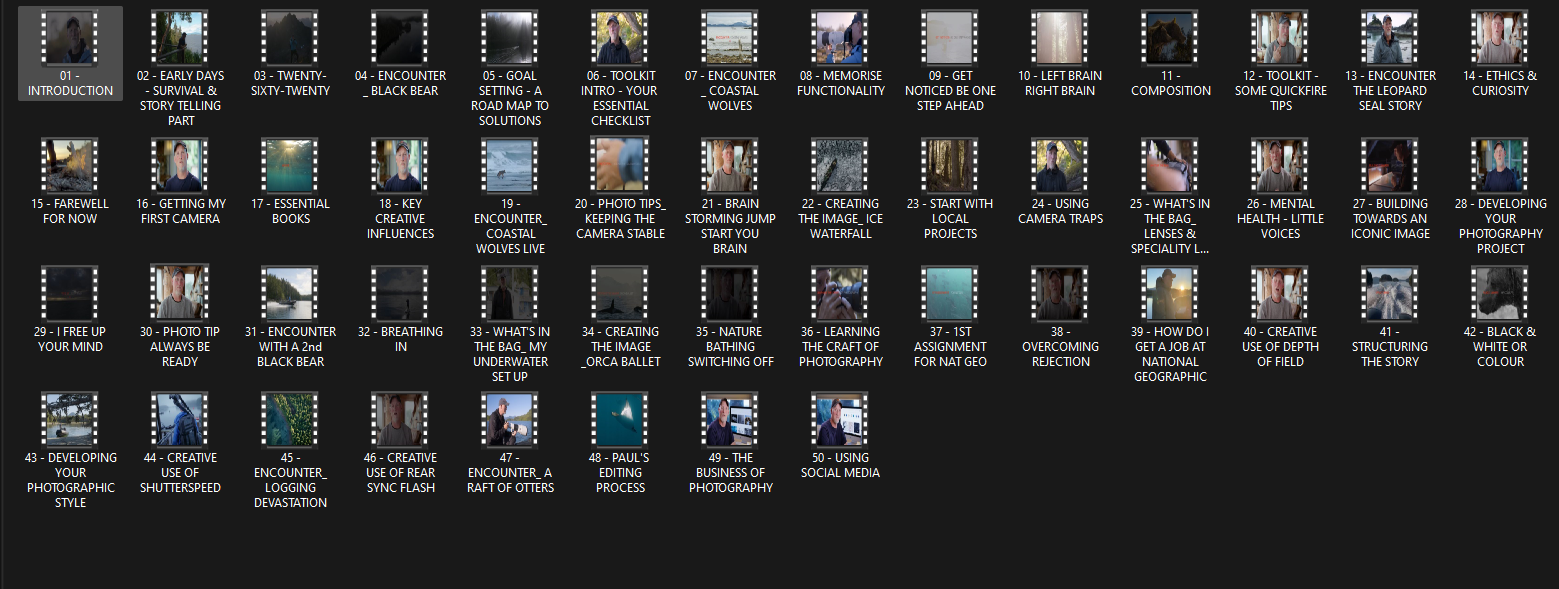
Task: Click 42 - BLACK & WHITE OR COLOUR video
Action: coord(1500,294)
